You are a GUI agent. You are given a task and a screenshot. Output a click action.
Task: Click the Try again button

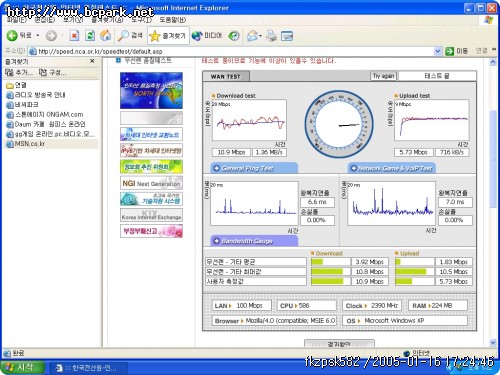383,76
